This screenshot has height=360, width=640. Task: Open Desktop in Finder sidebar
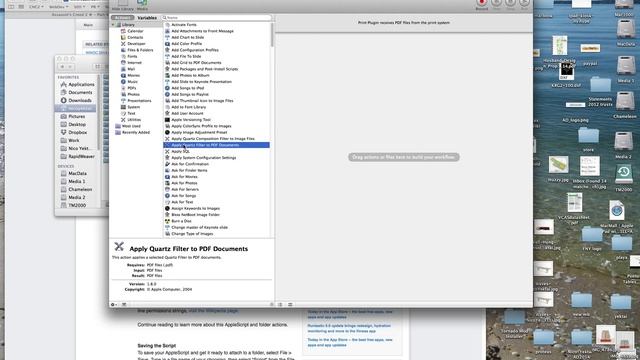(77, 124)
